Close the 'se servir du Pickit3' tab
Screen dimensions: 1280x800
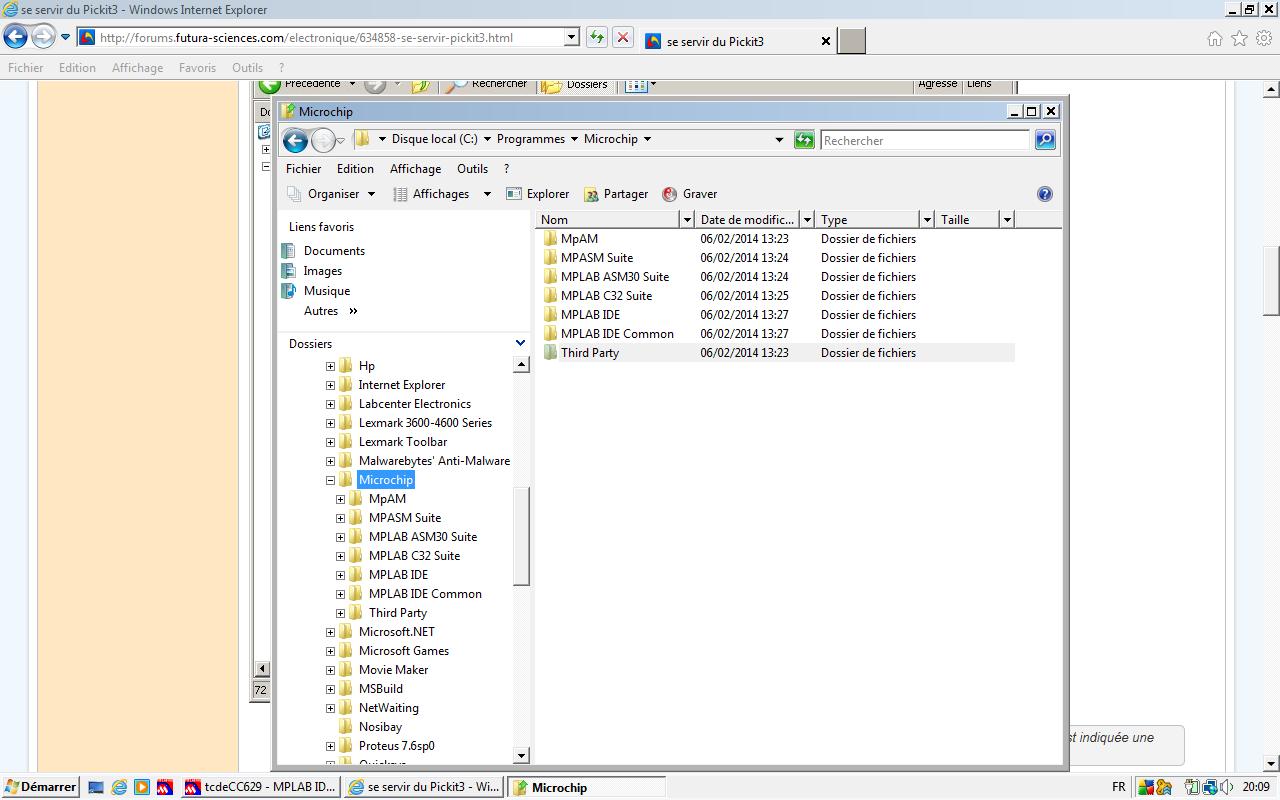pos(826,41)
